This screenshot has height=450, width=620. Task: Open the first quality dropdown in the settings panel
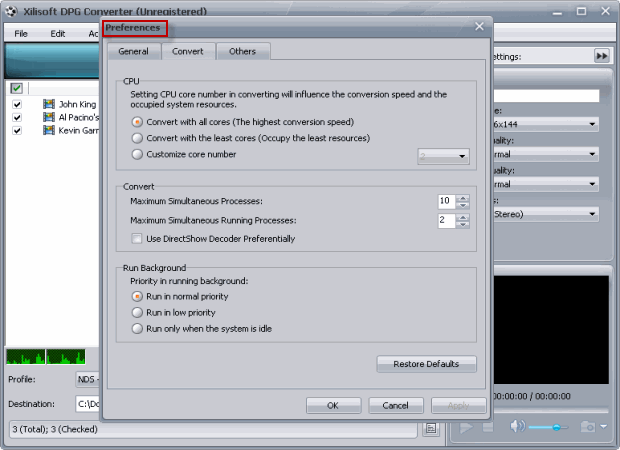546,154
